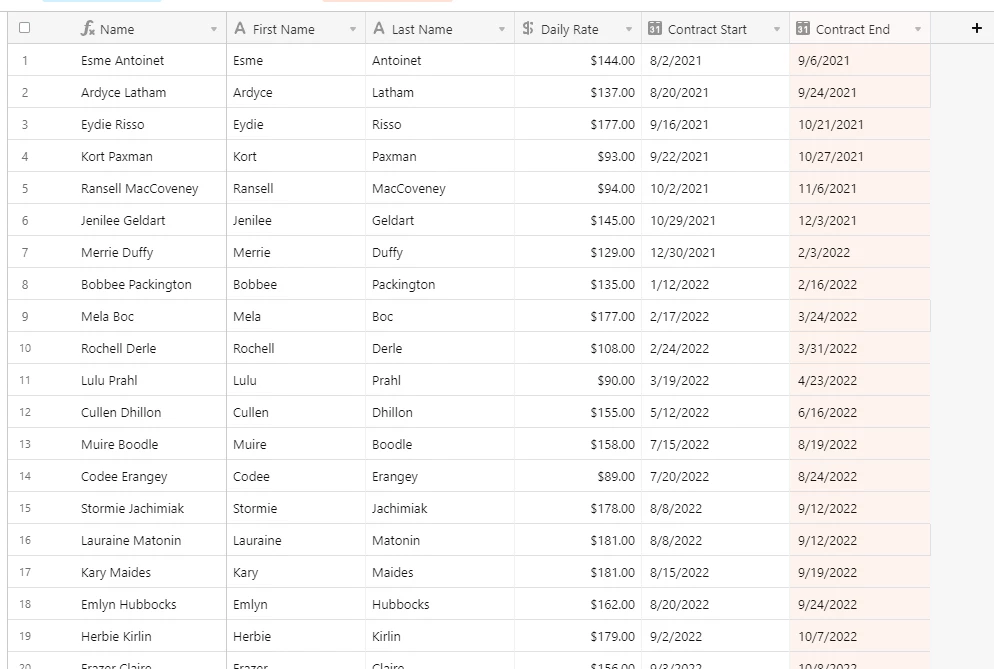
Task: Click the $162.00 daily rate cell
Action: click(578, 604)
